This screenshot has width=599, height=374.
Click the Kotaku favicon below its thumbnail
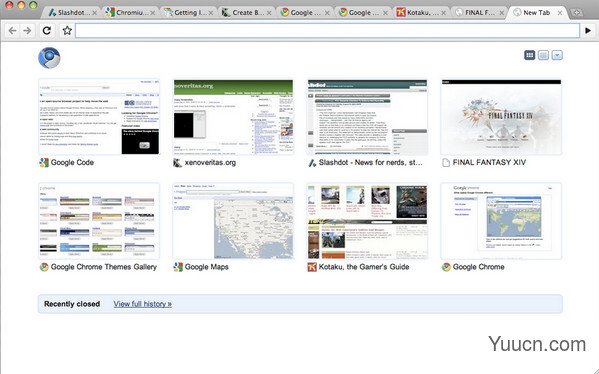click(312, 267)
